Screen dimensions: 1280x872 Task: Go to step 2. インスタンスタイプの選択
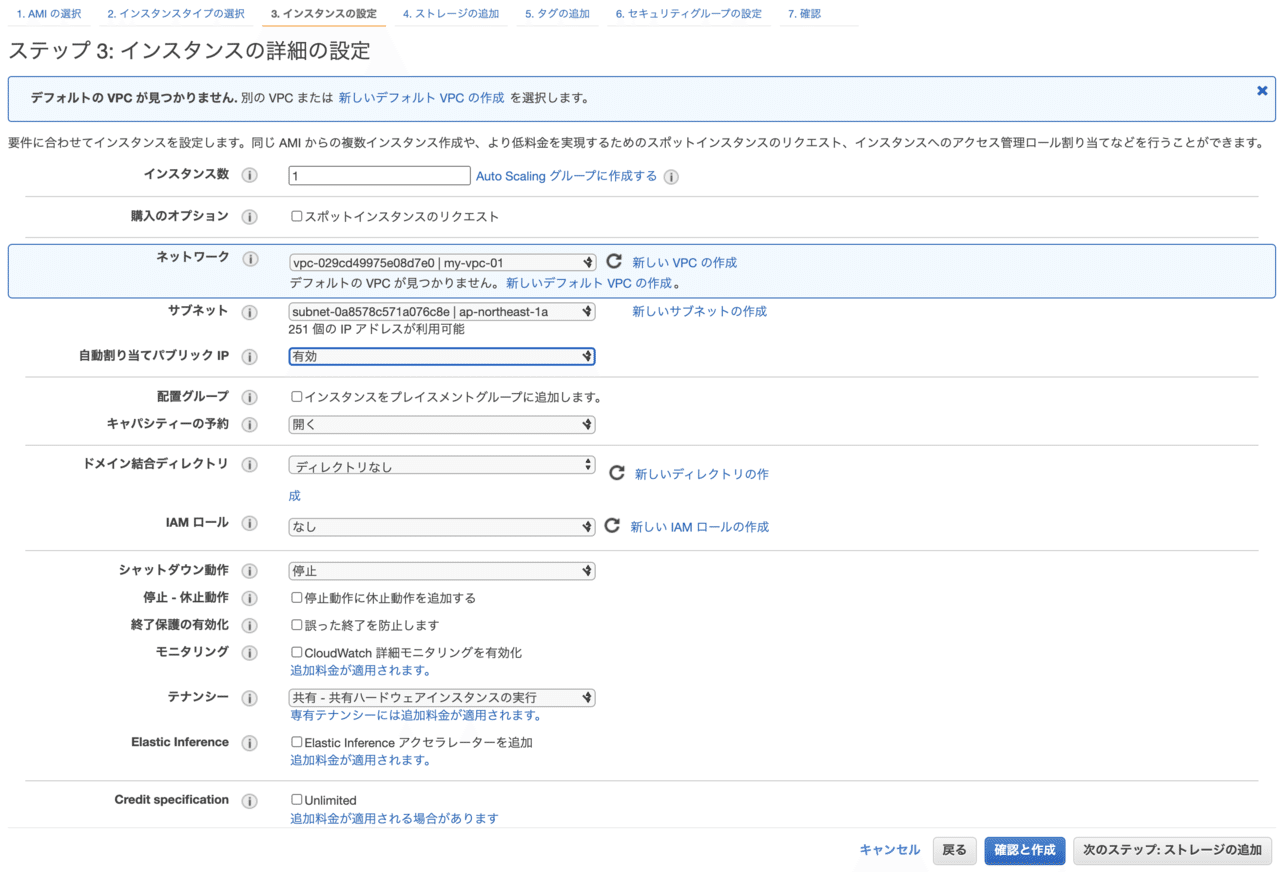pos(176,14)
